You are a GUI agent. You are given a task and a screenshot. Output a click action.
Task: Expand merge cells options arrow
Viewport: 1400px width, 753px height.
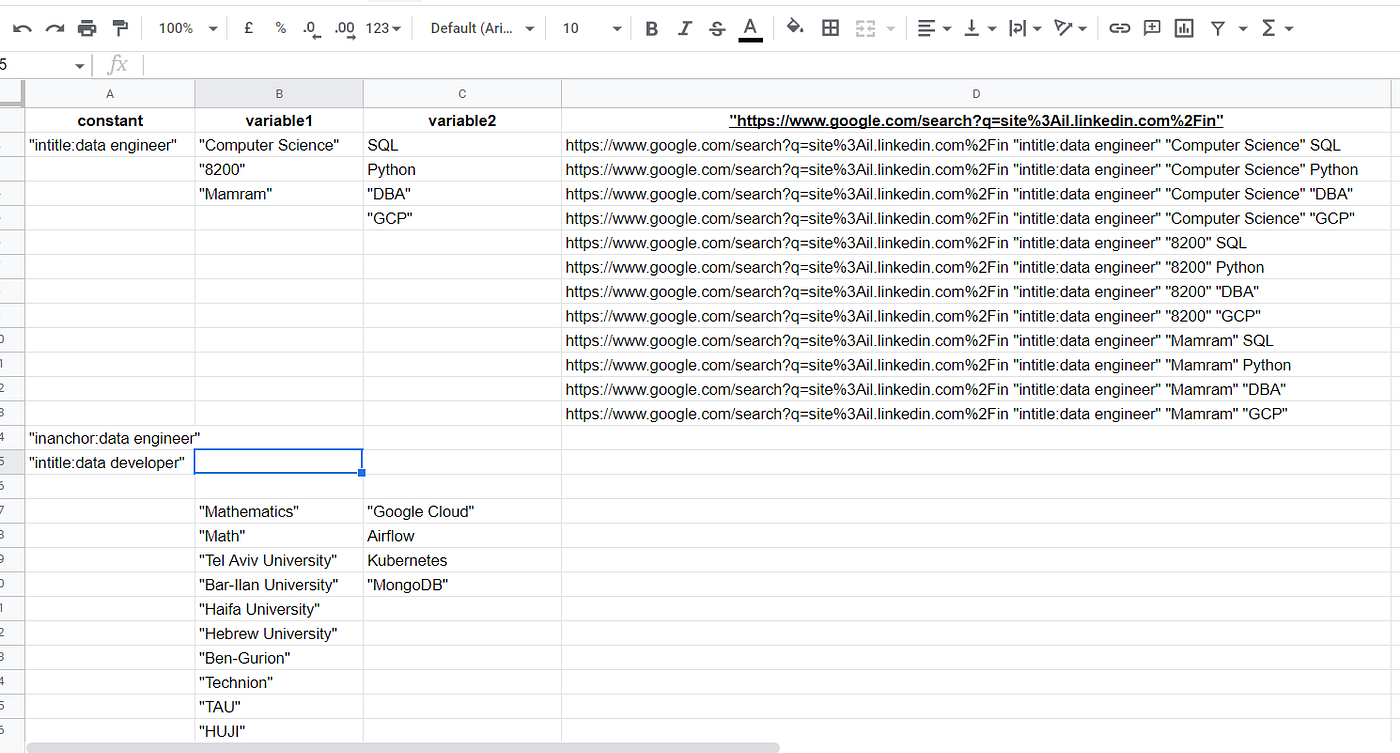(891, 28)
